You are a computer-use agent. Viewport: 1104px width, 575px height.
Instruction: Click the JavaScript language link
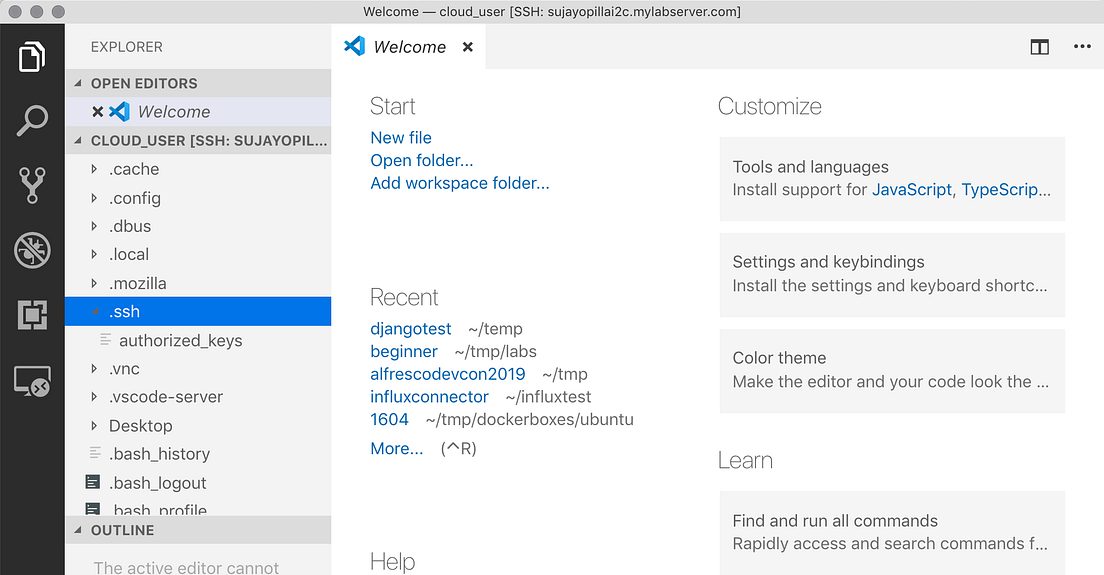912,189
